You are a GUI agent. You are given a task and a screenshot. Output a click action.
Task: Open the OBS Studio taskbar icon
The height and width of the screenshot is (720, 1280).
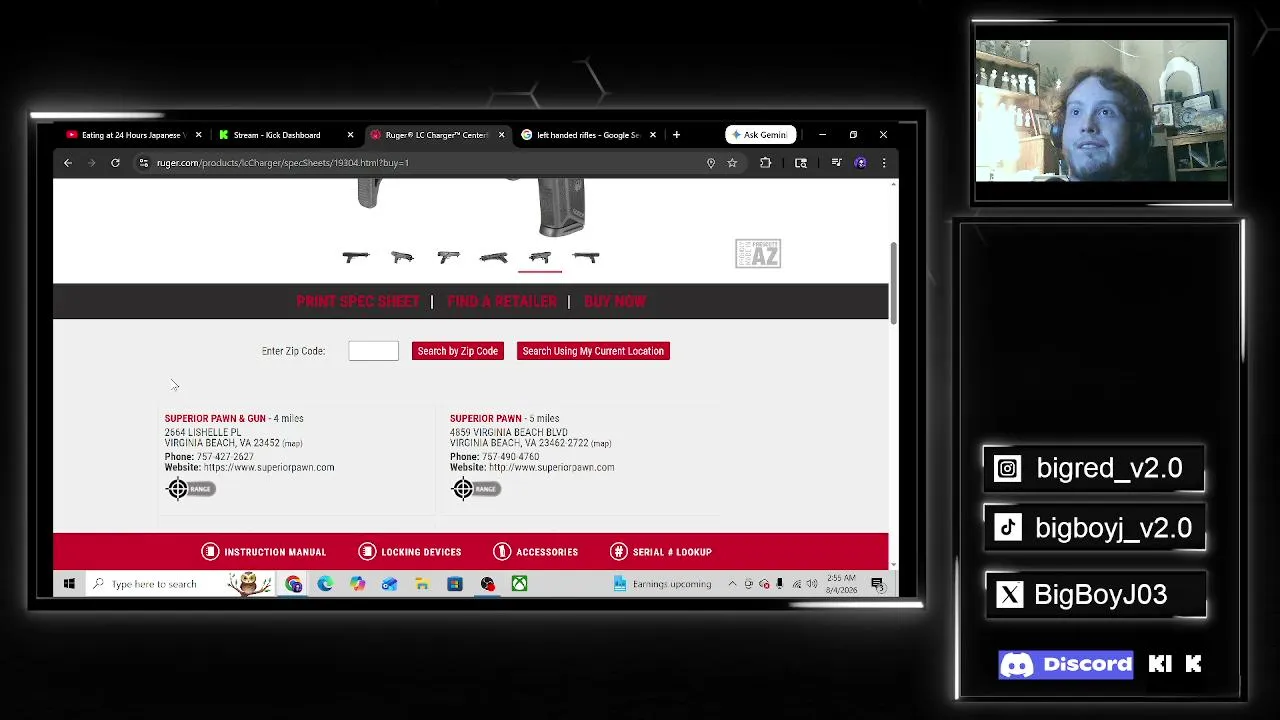[x=487, y=584]
